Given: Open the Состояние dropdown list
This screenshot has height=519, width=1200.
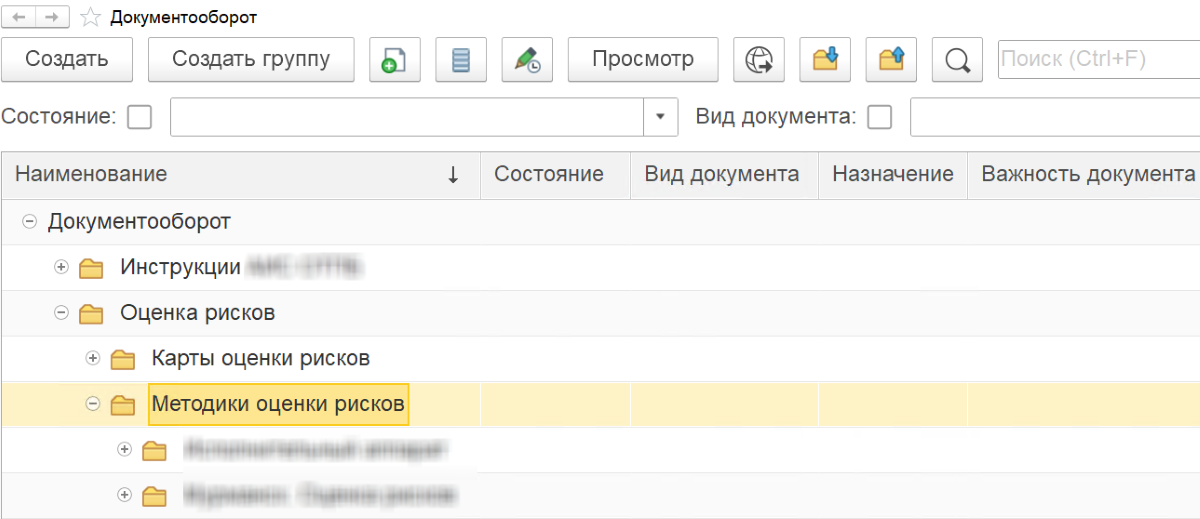Looking at the screenshot, I should point(660,117).
